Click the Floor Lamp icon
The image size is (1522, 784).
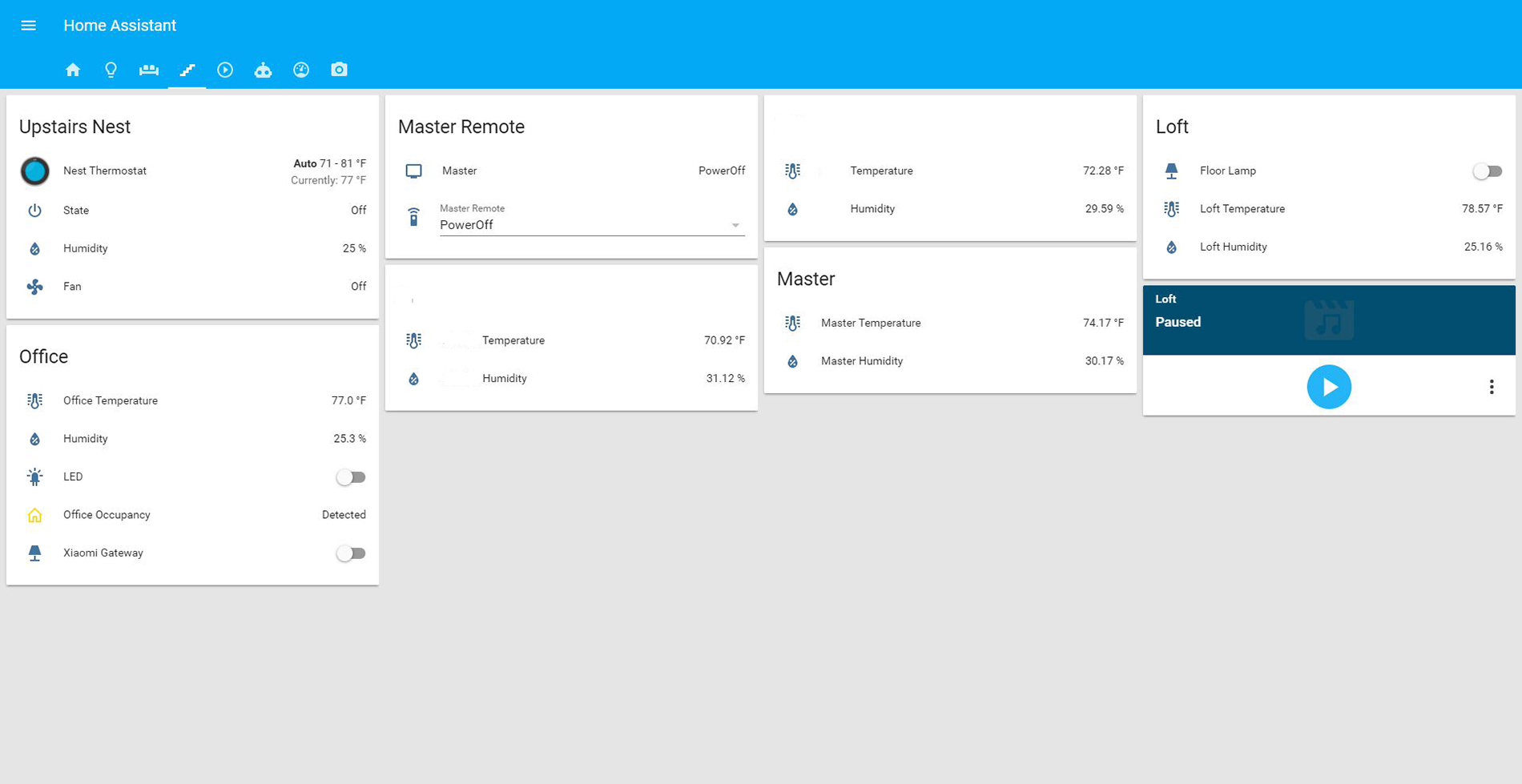click(x=1171, y=171)
